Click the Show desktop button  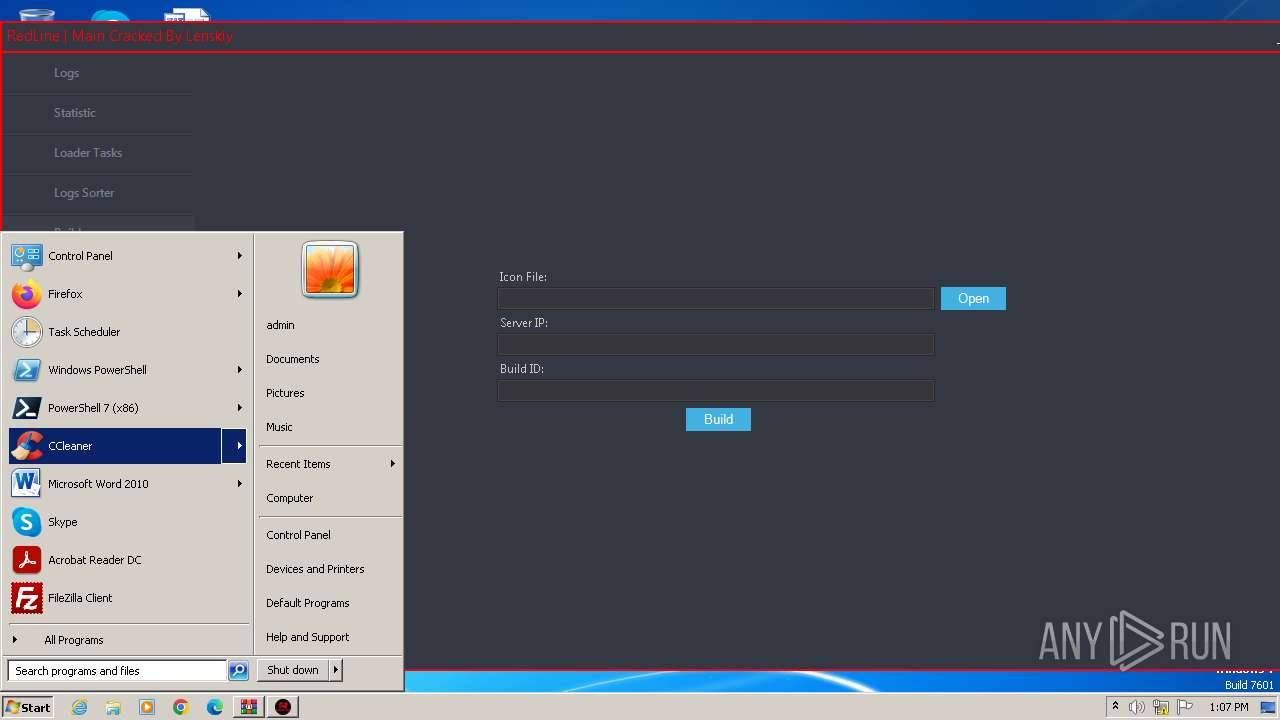tap(1268, 707)
